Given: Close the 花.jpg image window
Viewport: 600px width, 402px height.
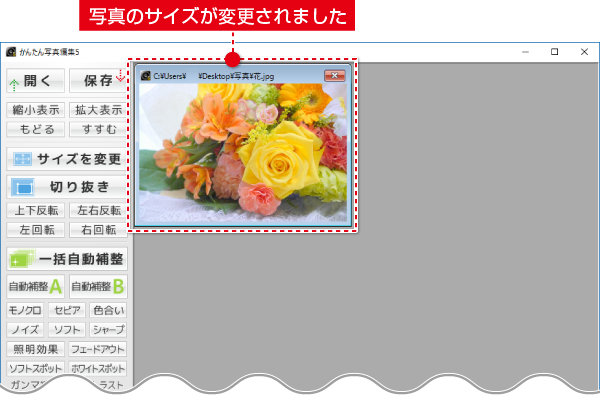Looking at the screenshot, I should tap(334, 76).
